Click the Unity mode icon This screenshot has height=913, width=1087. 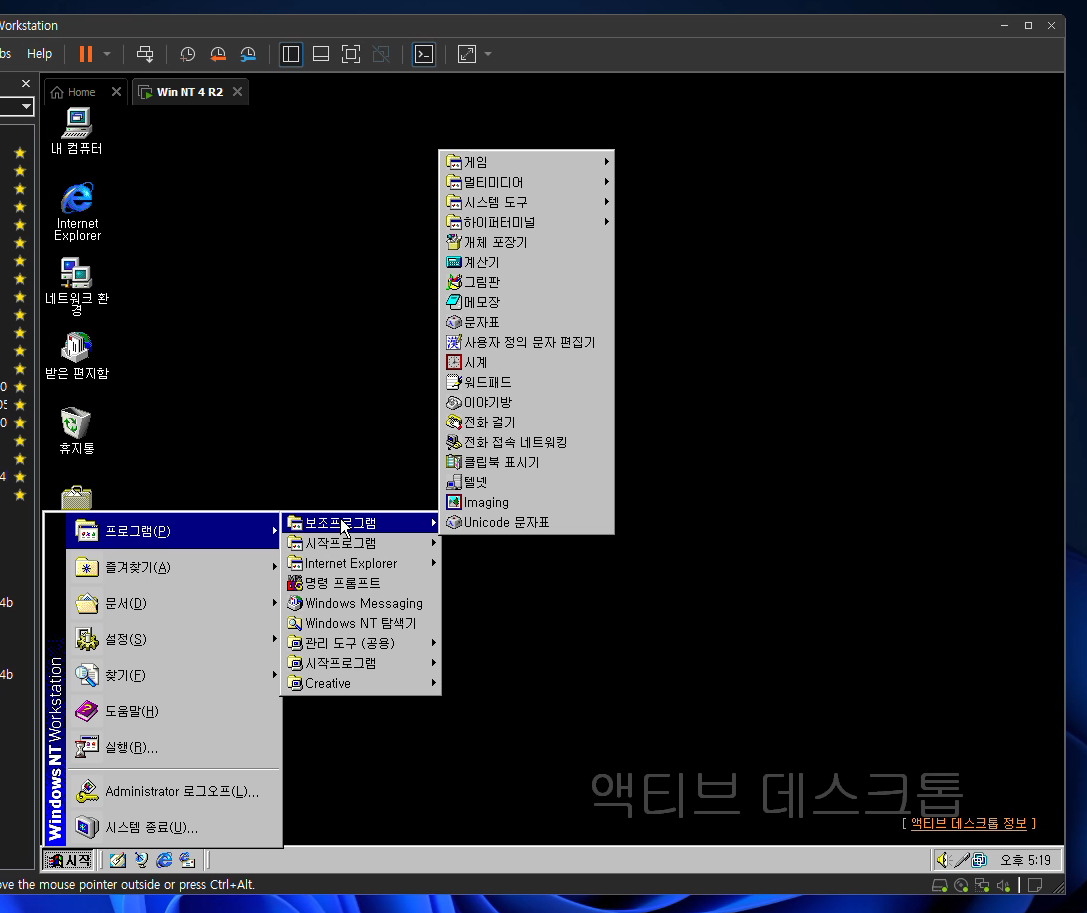(381, 54)
